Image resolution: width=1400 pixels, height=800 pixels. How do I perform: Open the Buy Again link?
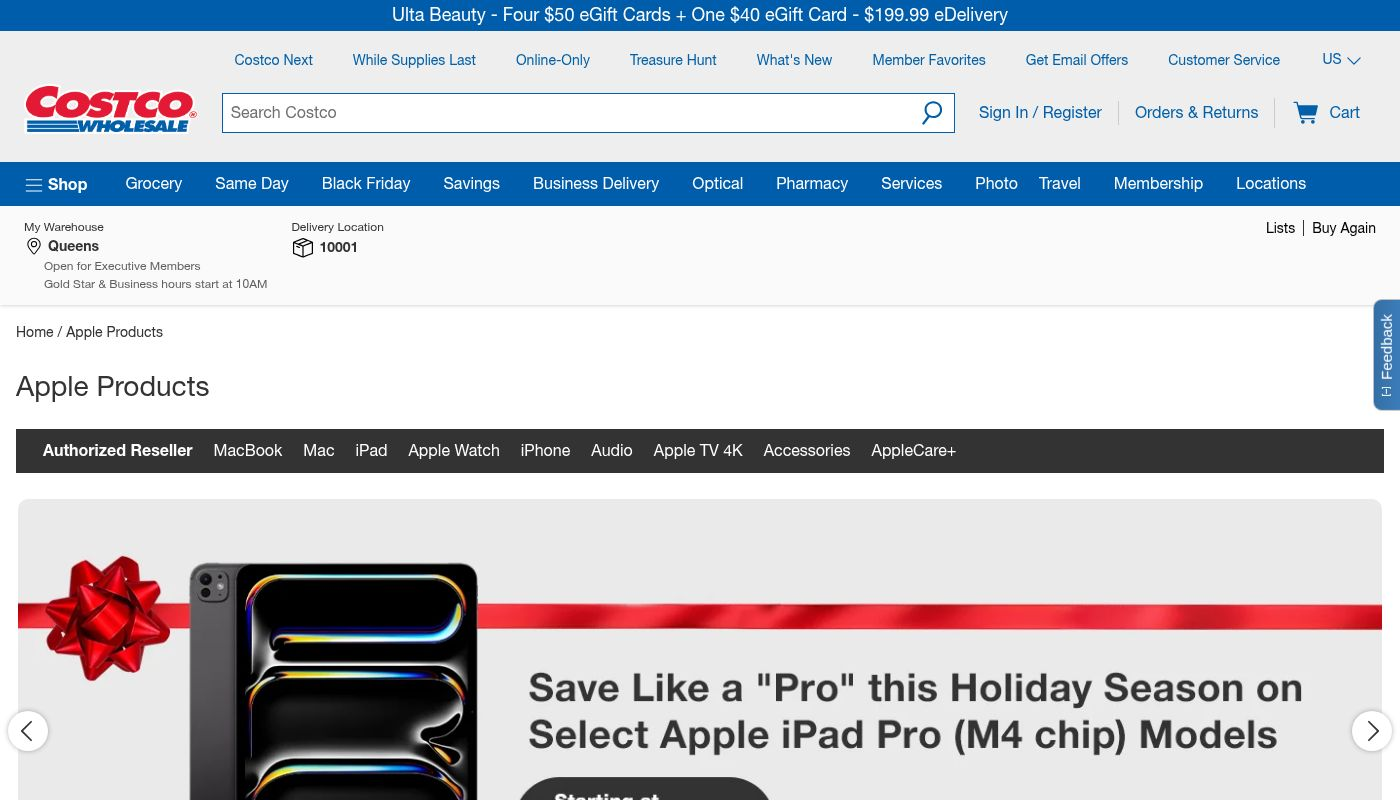[1343, 228]
